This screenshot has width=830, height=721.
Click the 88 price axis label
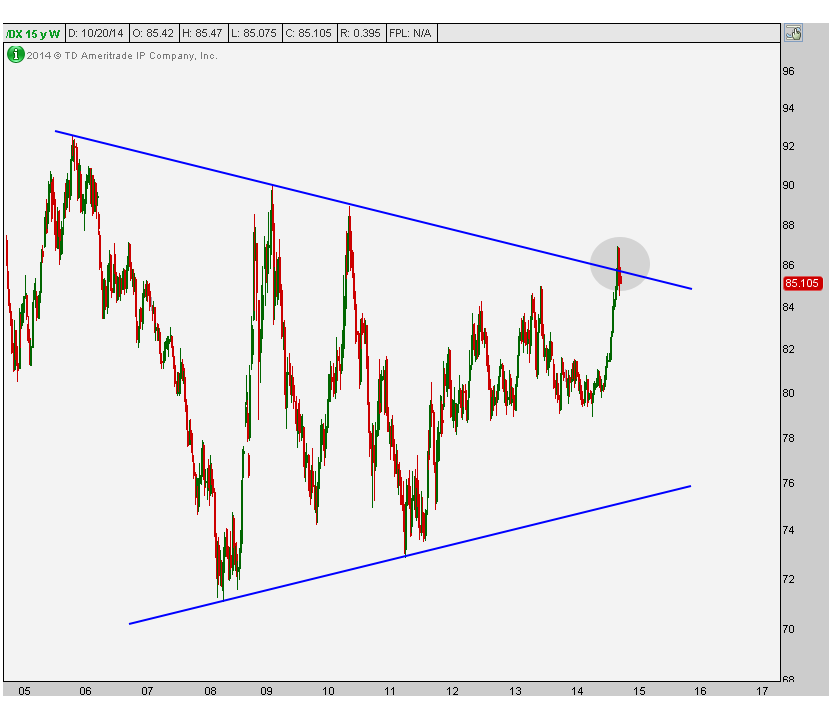789,226
